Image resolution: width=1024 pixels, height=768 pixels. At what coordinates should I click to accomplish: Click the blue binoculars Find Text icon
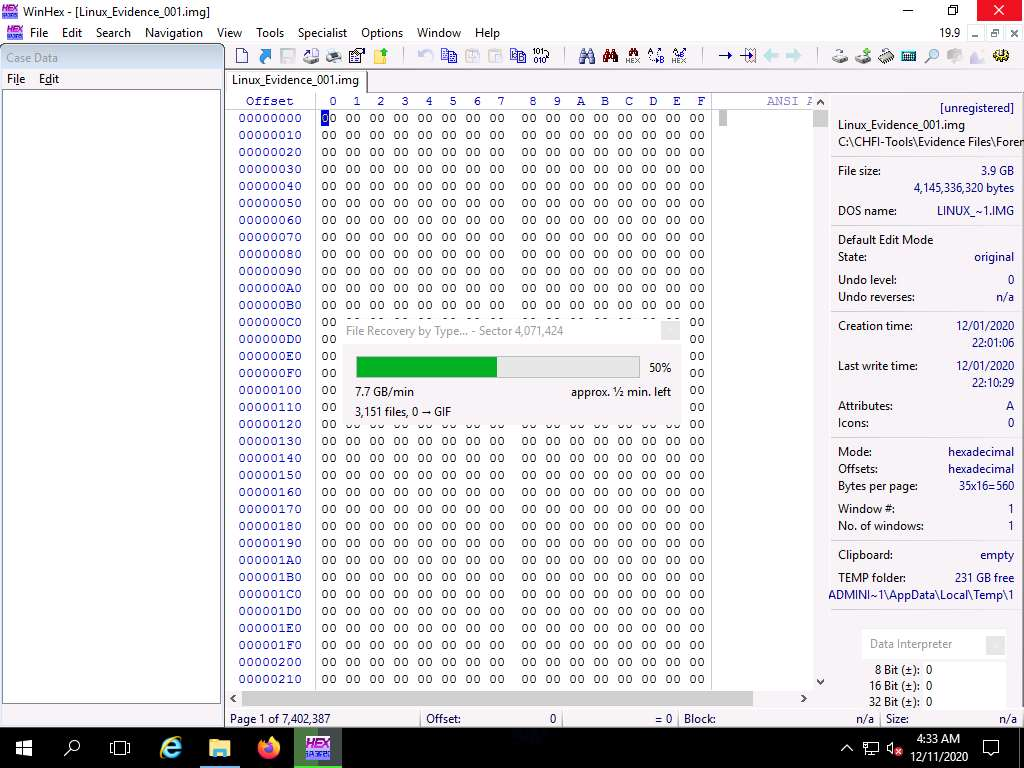[586, 56]
